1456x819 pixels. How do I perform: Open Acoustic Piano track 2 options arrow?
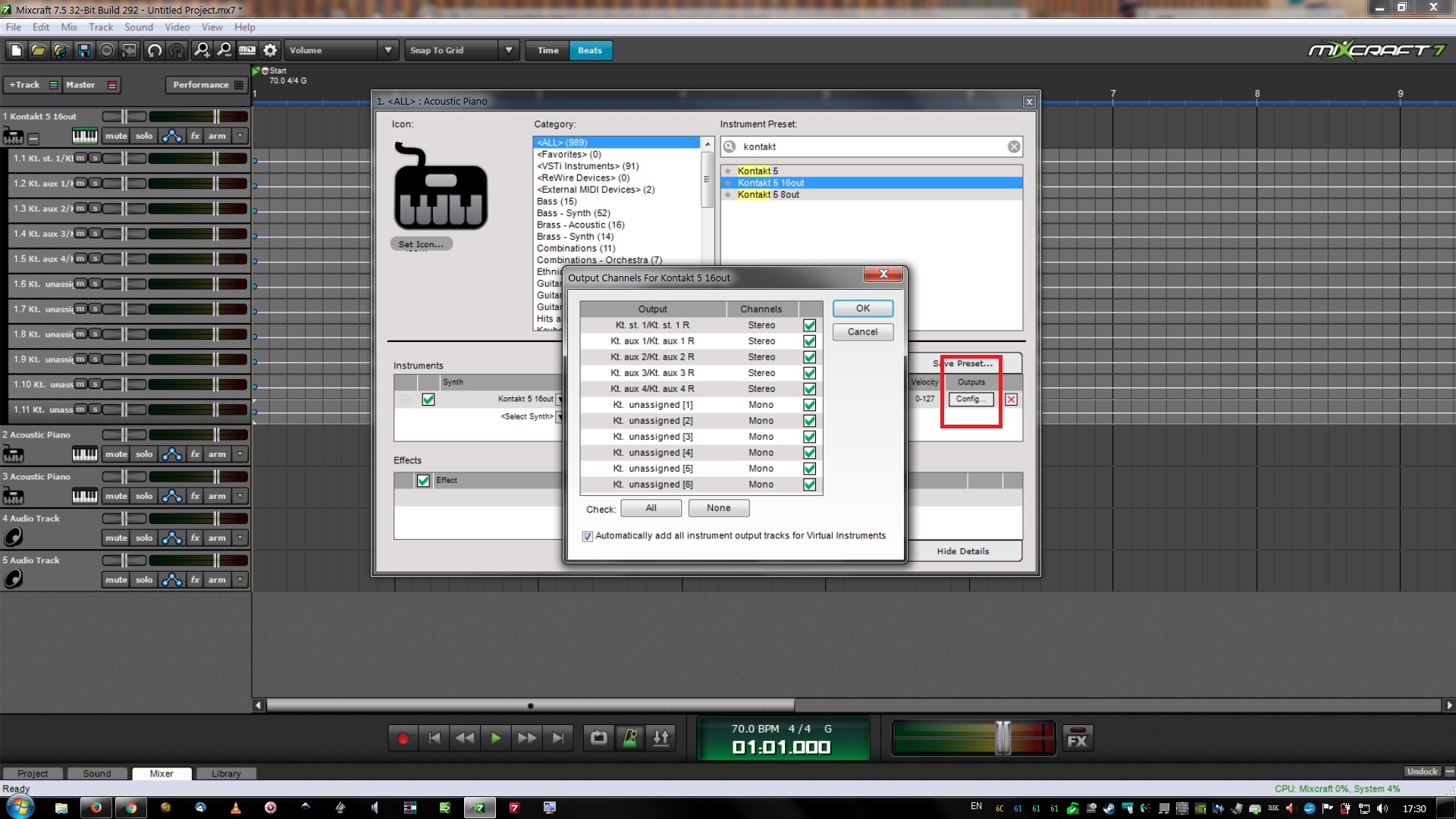pos(240,455)
